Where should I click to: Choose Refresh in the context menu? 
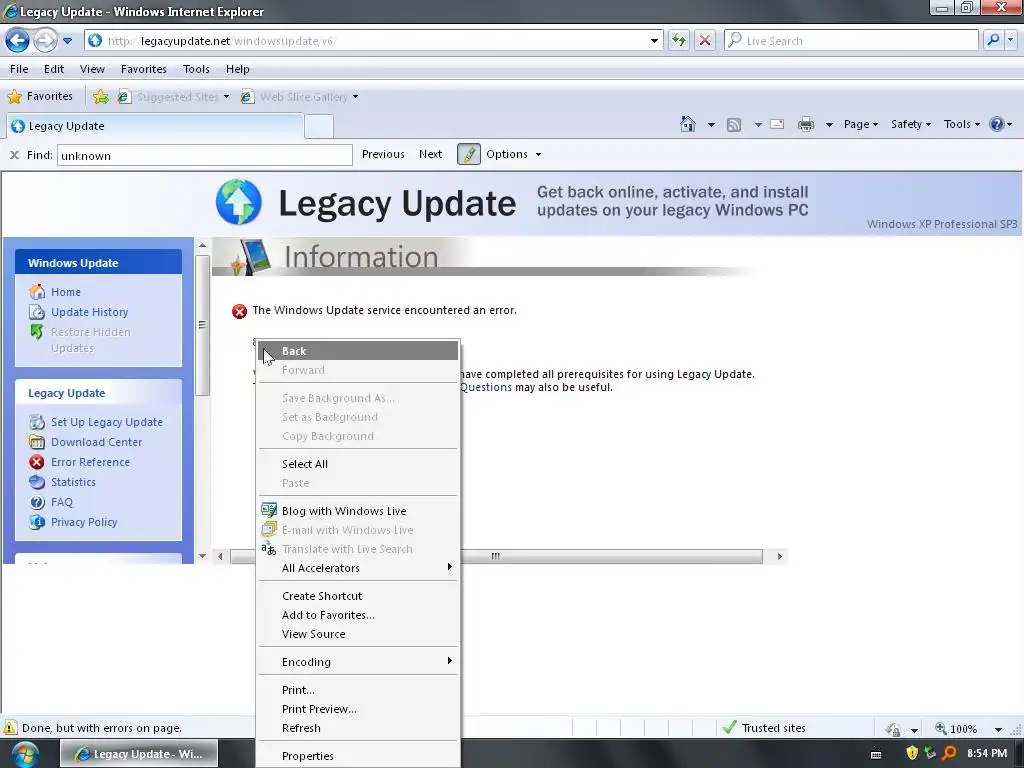tap(358, 728)
